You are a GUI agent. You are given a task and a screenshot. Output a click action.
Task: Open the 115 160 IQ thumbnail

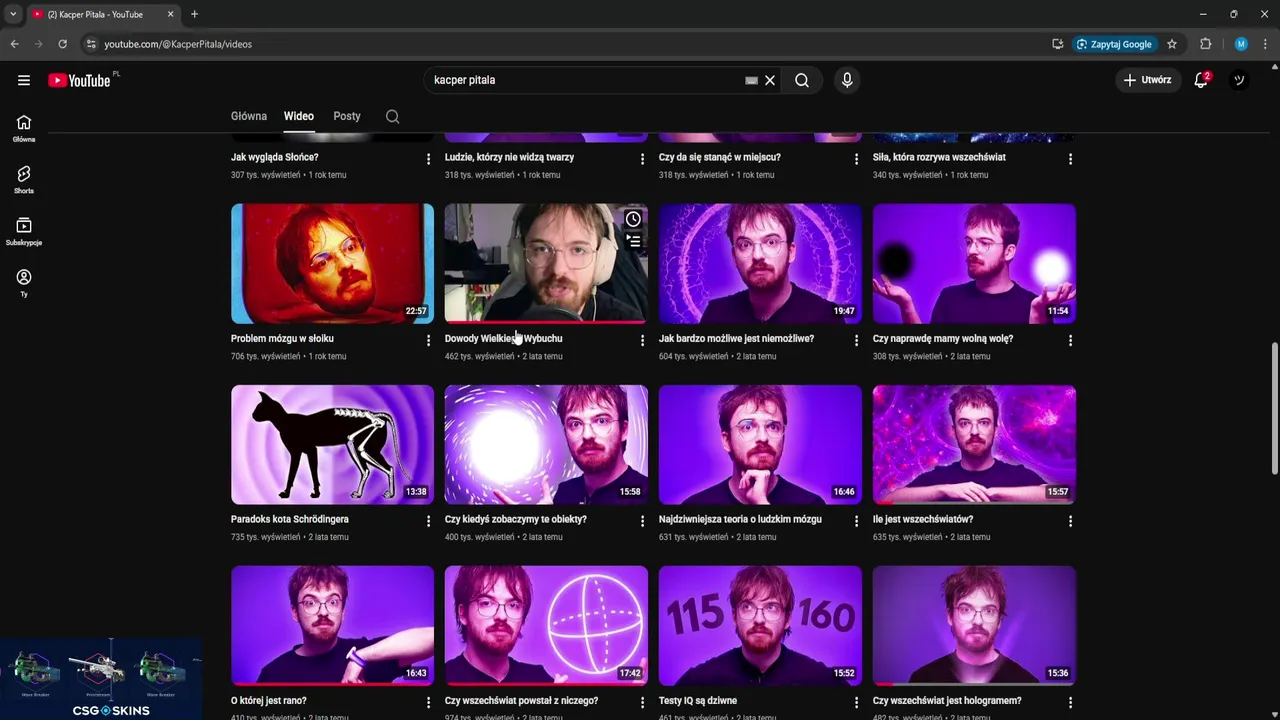click(760, 625)
